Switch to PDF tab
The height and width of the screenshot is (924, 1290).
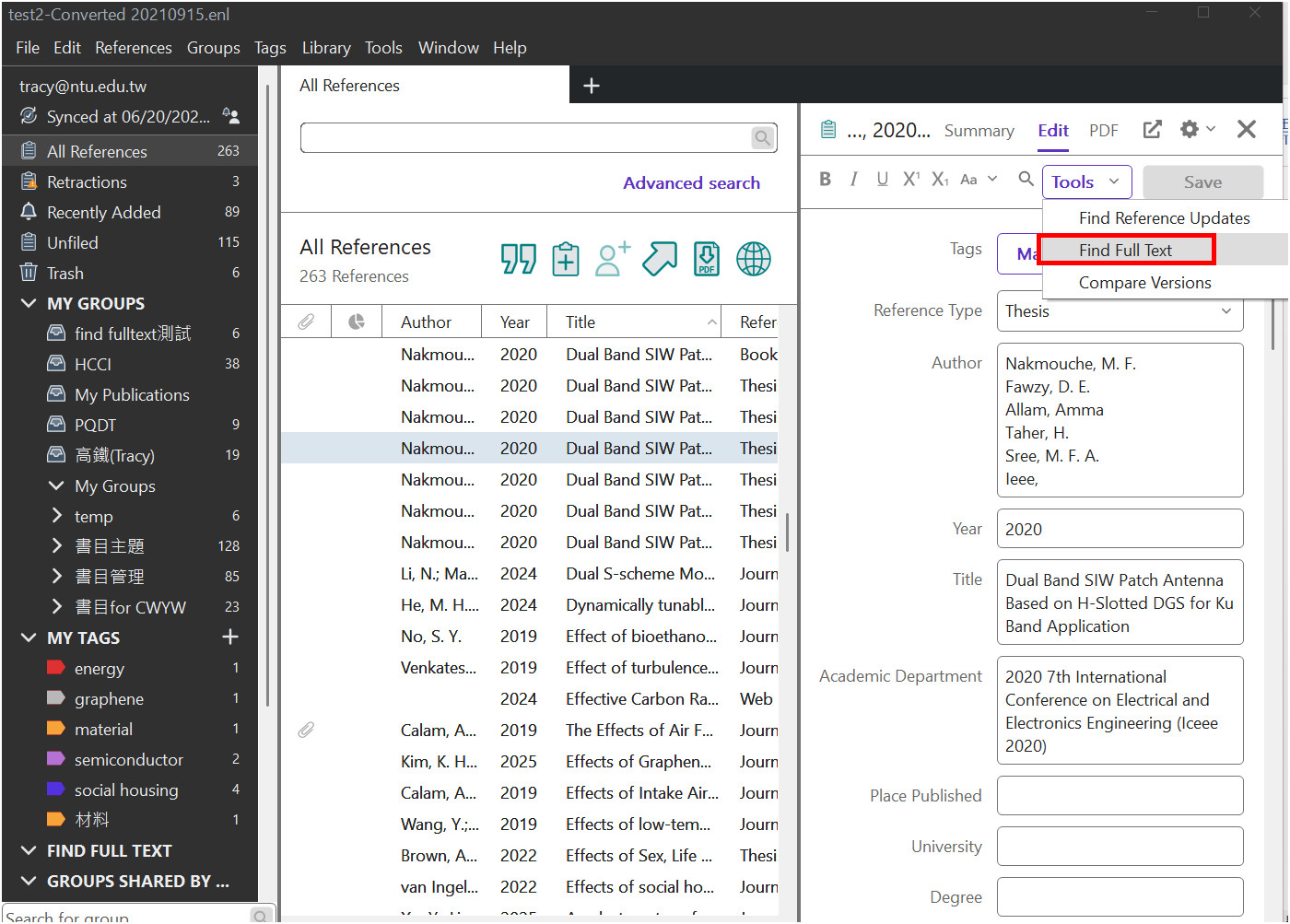(x=1103, y=131)
